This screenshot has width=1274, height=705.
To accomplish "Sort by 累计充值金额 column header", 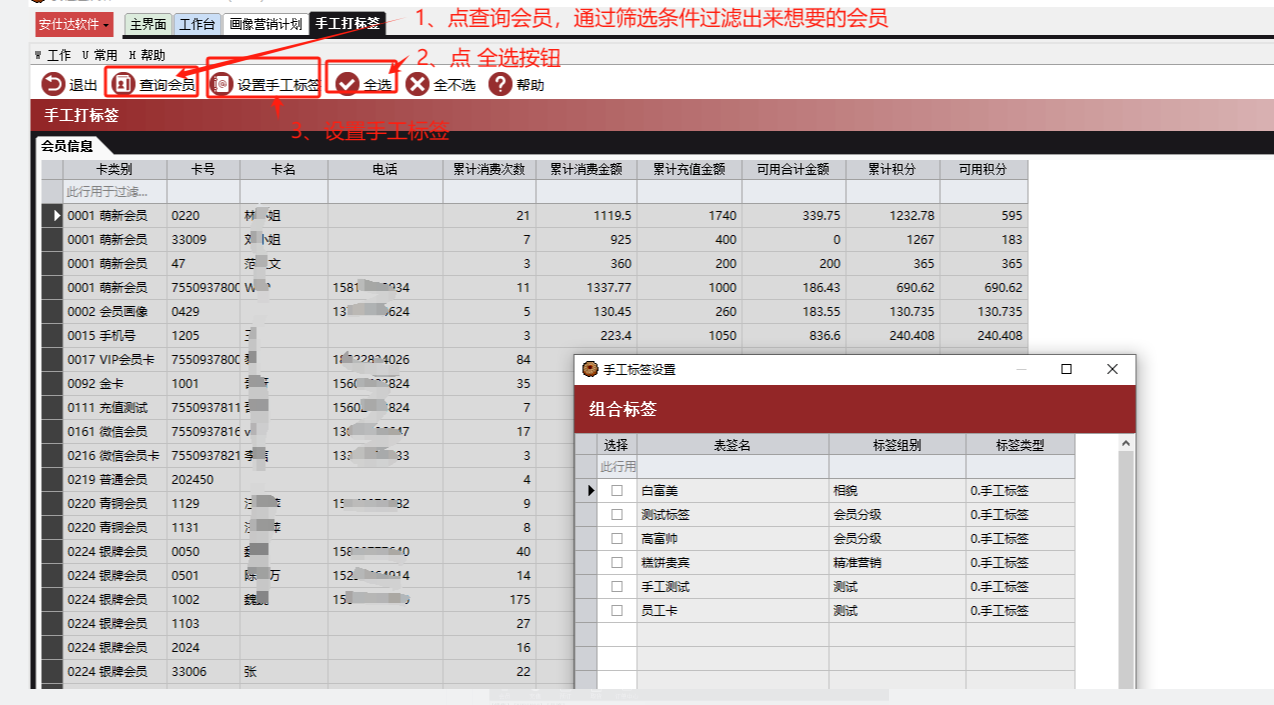I will click(x=689, y=169).
